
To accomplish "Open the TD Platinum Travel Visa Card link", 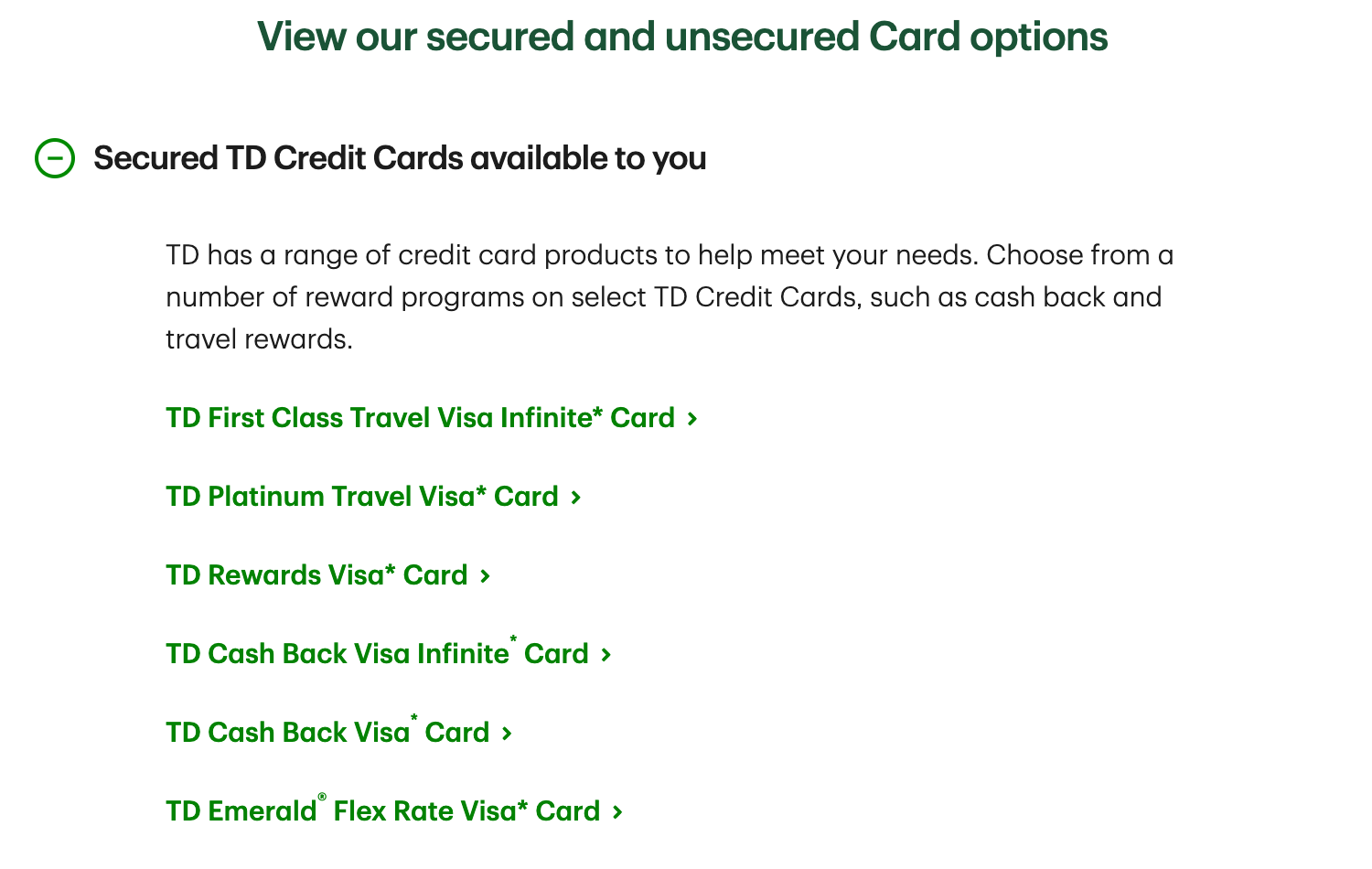I will [x=361, y=497].
